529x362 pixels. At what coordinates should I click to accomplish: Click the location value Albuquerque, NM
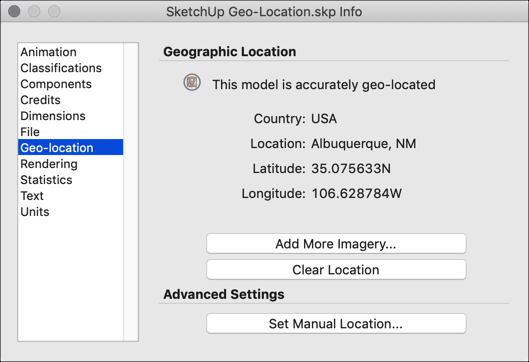click(x=363, y=144)
